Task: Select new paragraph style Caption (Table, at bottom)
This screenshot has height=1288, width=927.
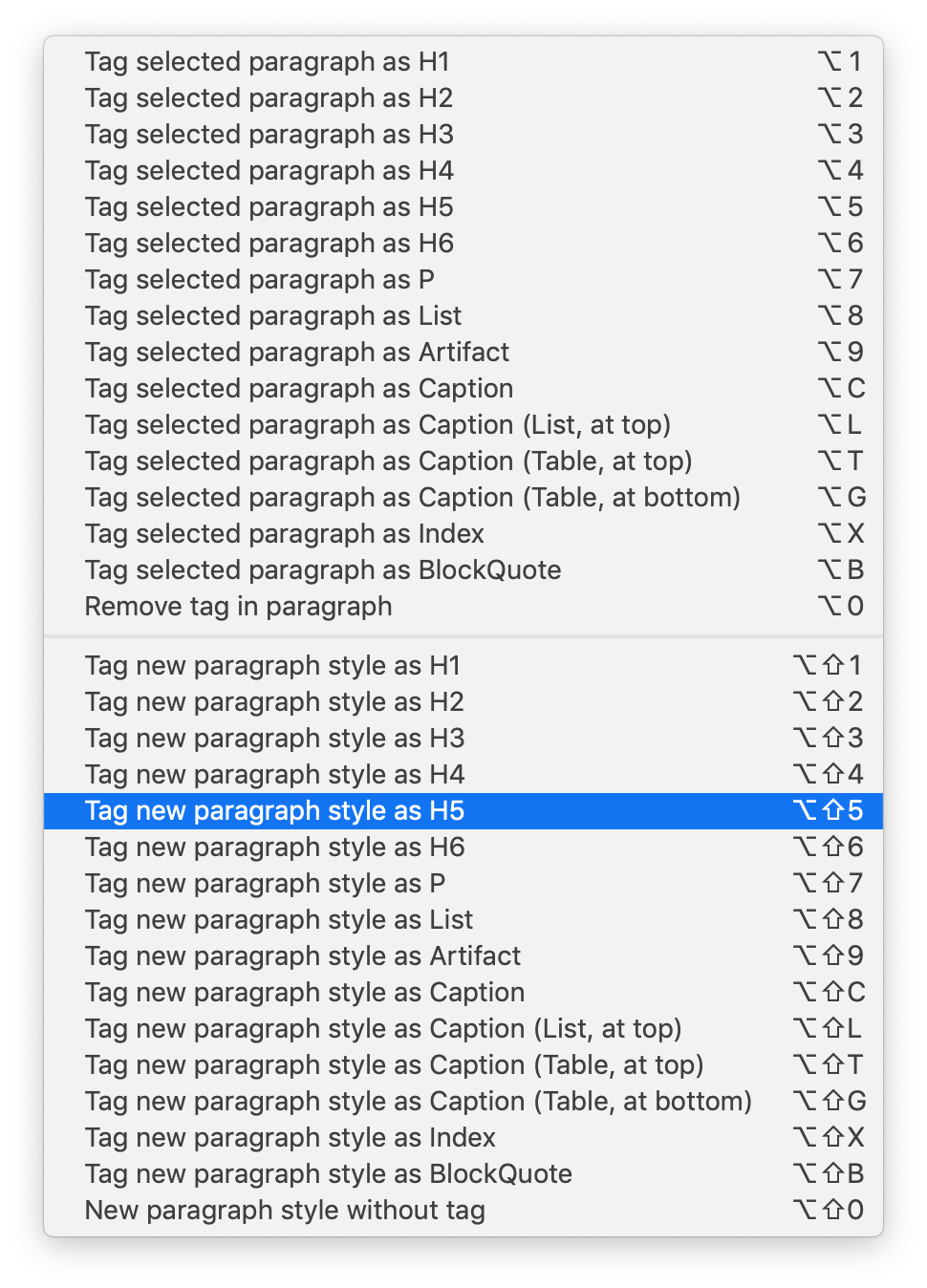Action: 463,1101
